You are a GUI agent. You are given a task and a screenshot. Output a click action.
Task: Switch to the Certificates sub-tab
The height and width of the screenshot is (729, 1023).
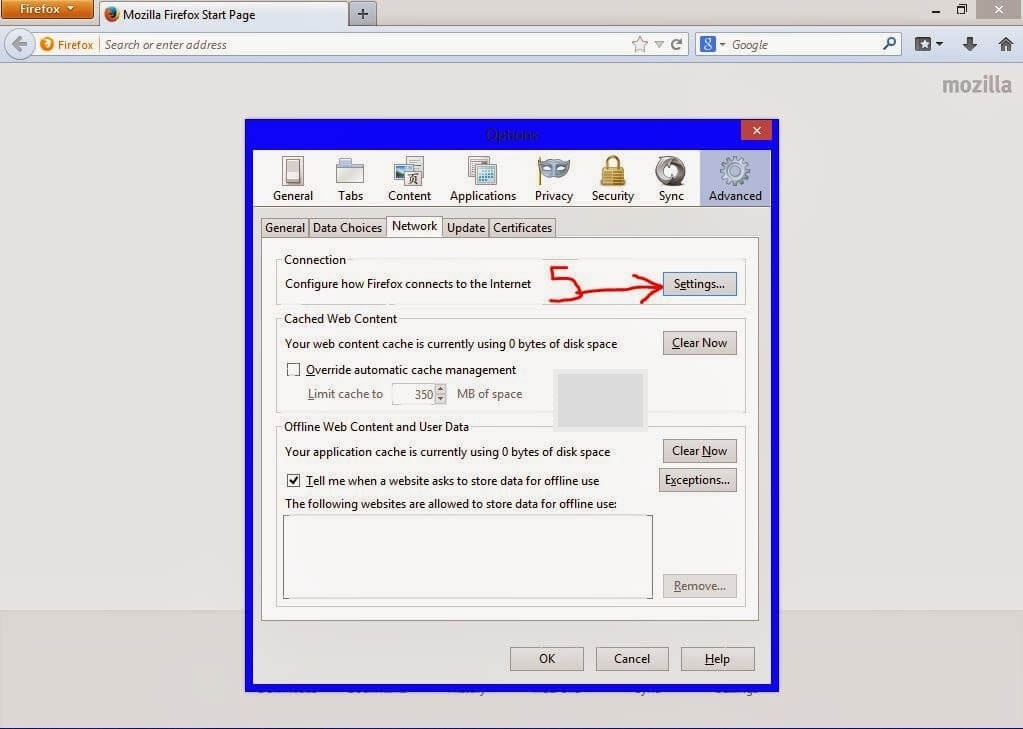click(522, 228)
